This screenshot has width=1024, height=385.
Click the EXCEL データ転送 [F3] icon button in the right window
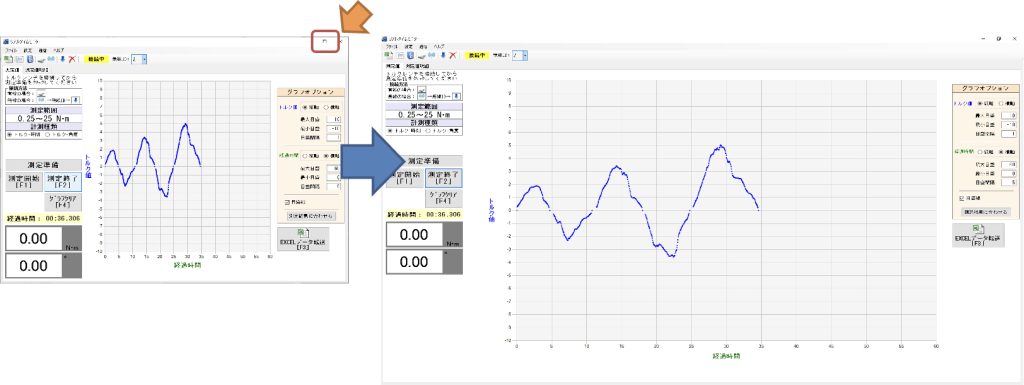978,236
